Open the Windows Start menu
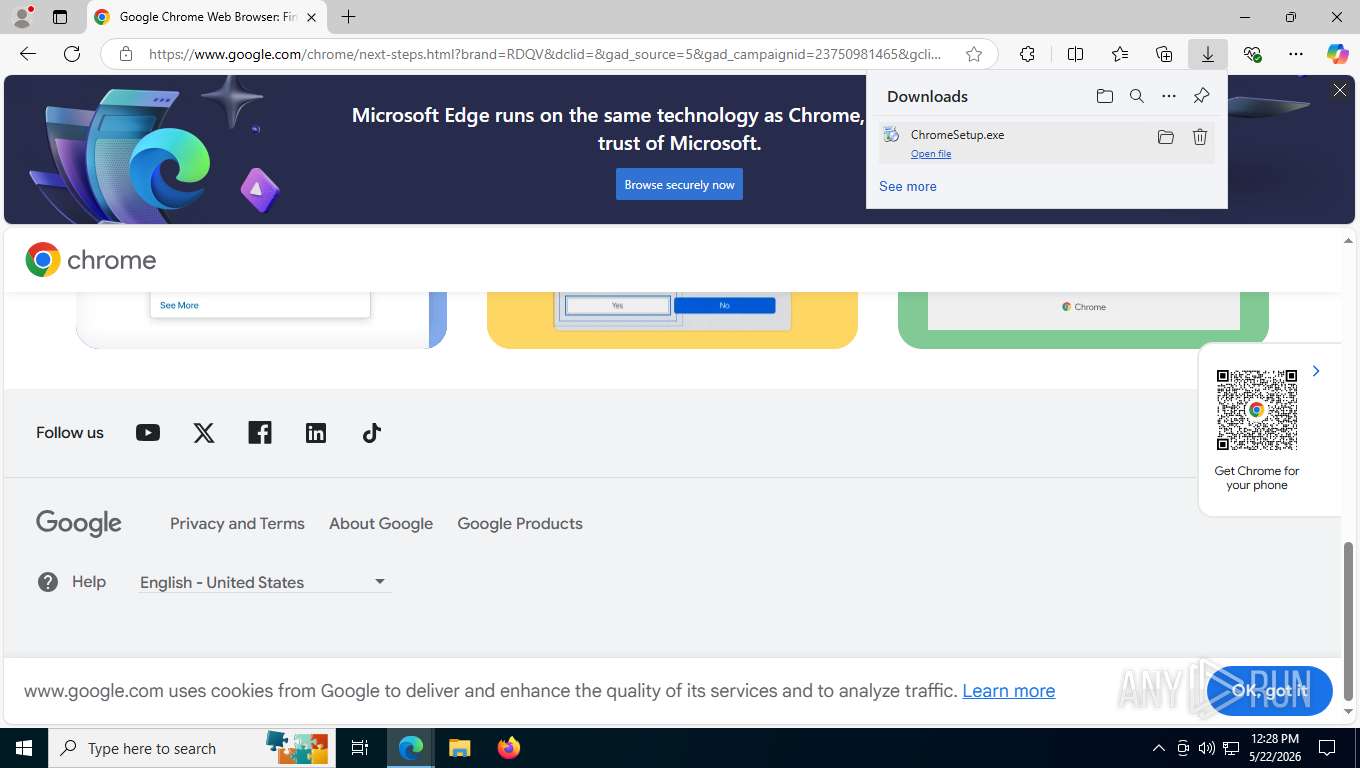Viewport: 1360px width, 768px height. point(24,748)
